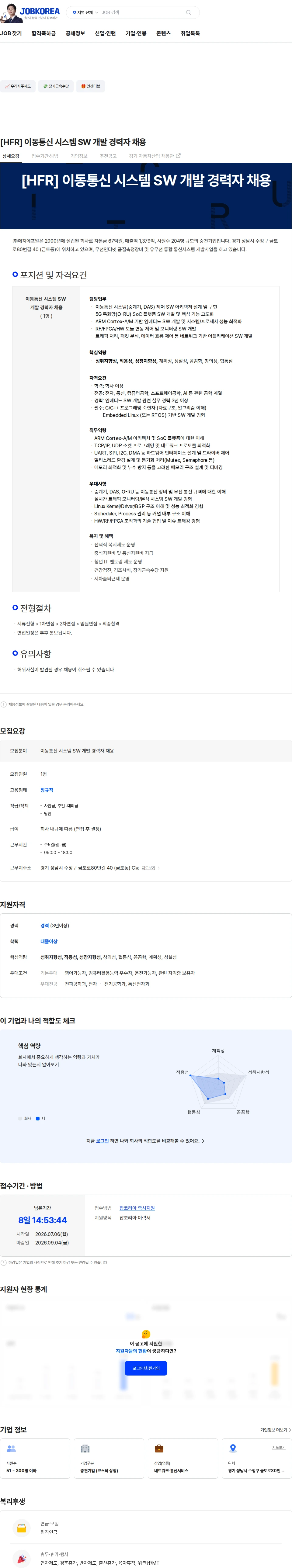Select the 기업정보 tab

click(79, 156)
